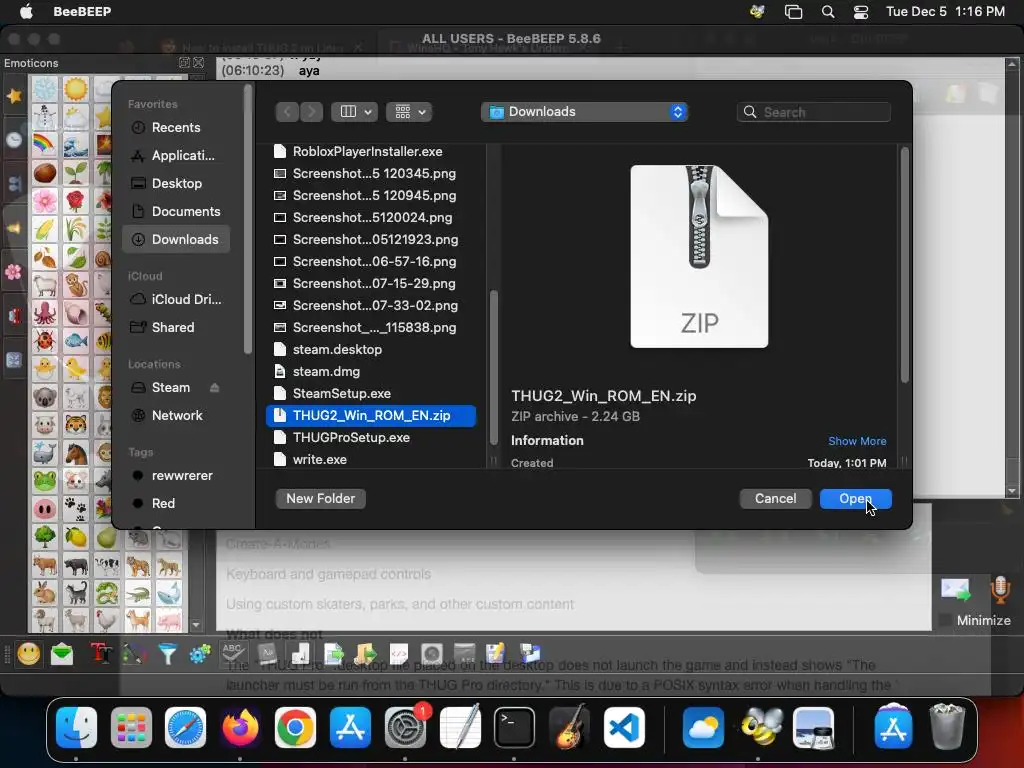Select Desktop in the sidebar

click(x=176, y=184)
